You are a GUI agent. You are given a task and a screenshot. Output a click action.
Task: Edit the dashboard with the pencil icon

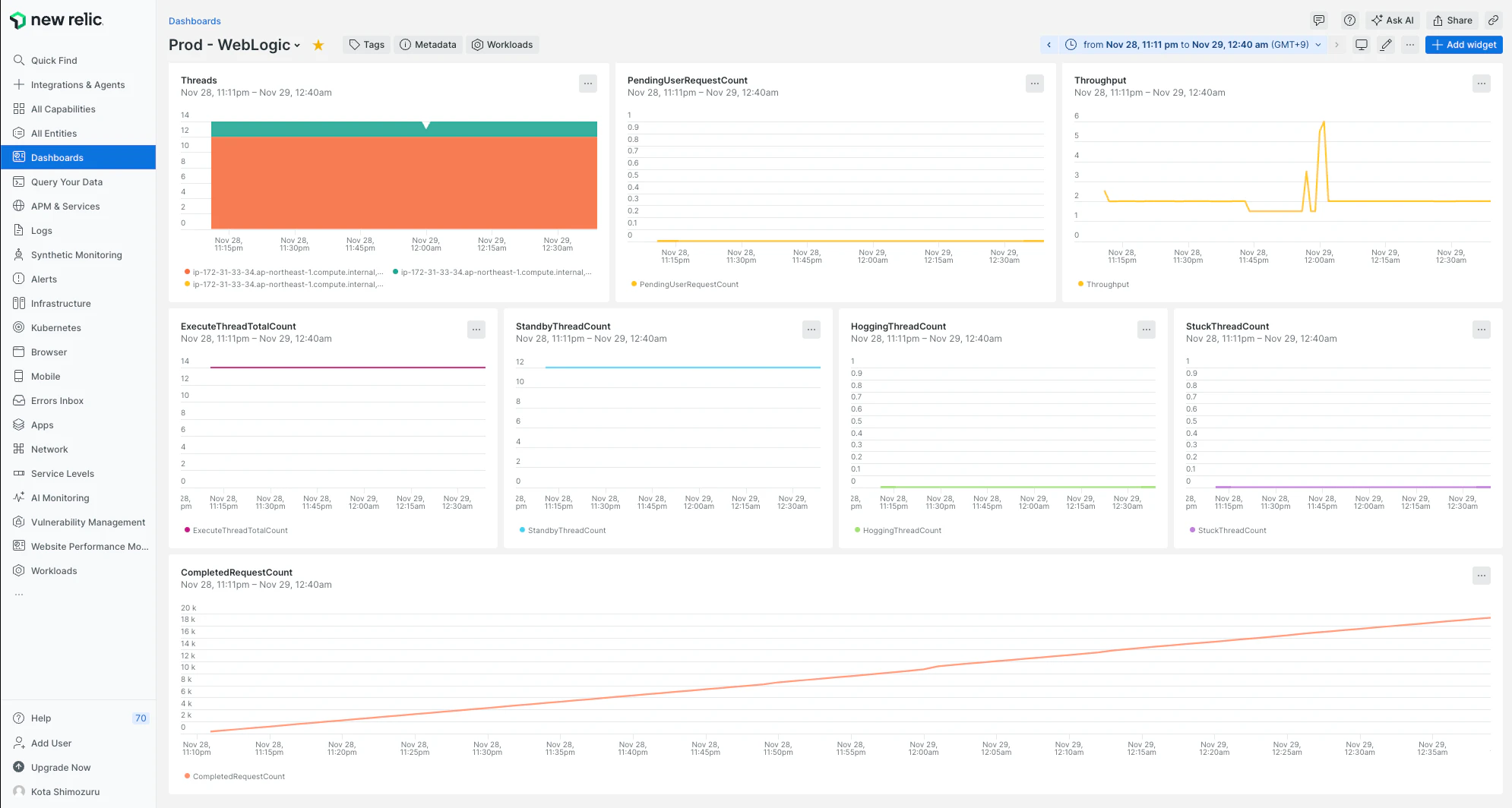pos(1386,45)
